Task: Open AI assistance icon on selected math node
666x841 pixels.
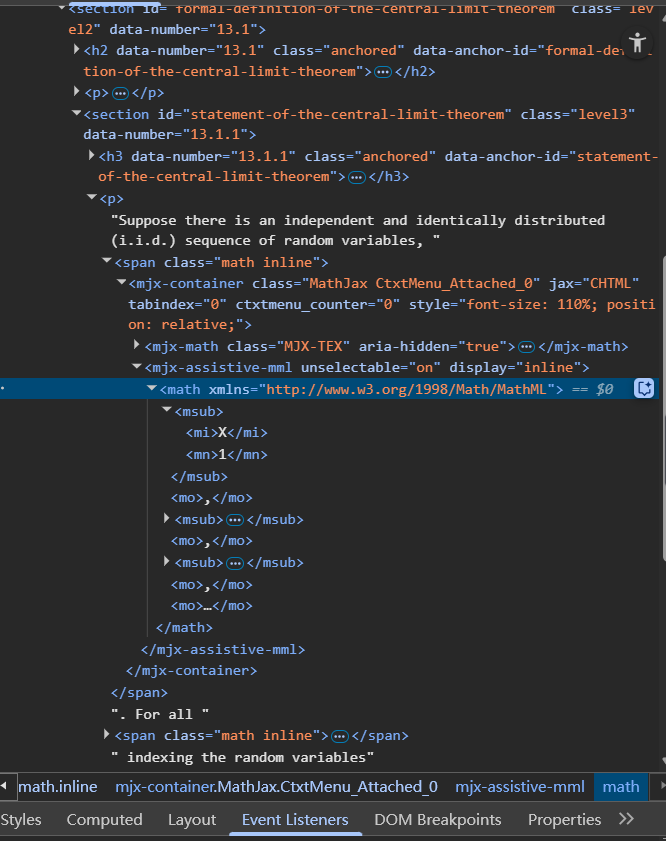Action: [x=644, y=389]
